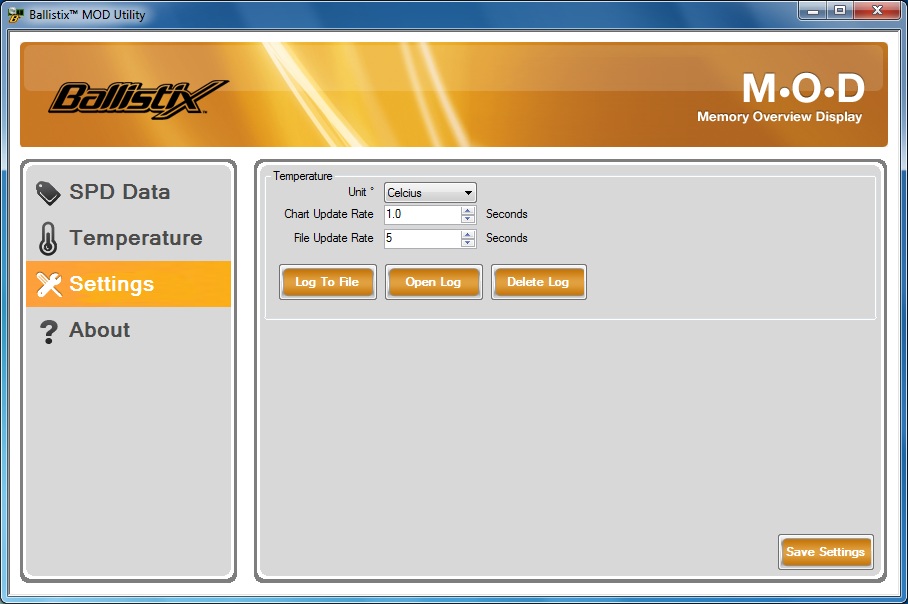Minimize the Ballistix MOD Utility window
908x604 pixels.
click(813, 11)
